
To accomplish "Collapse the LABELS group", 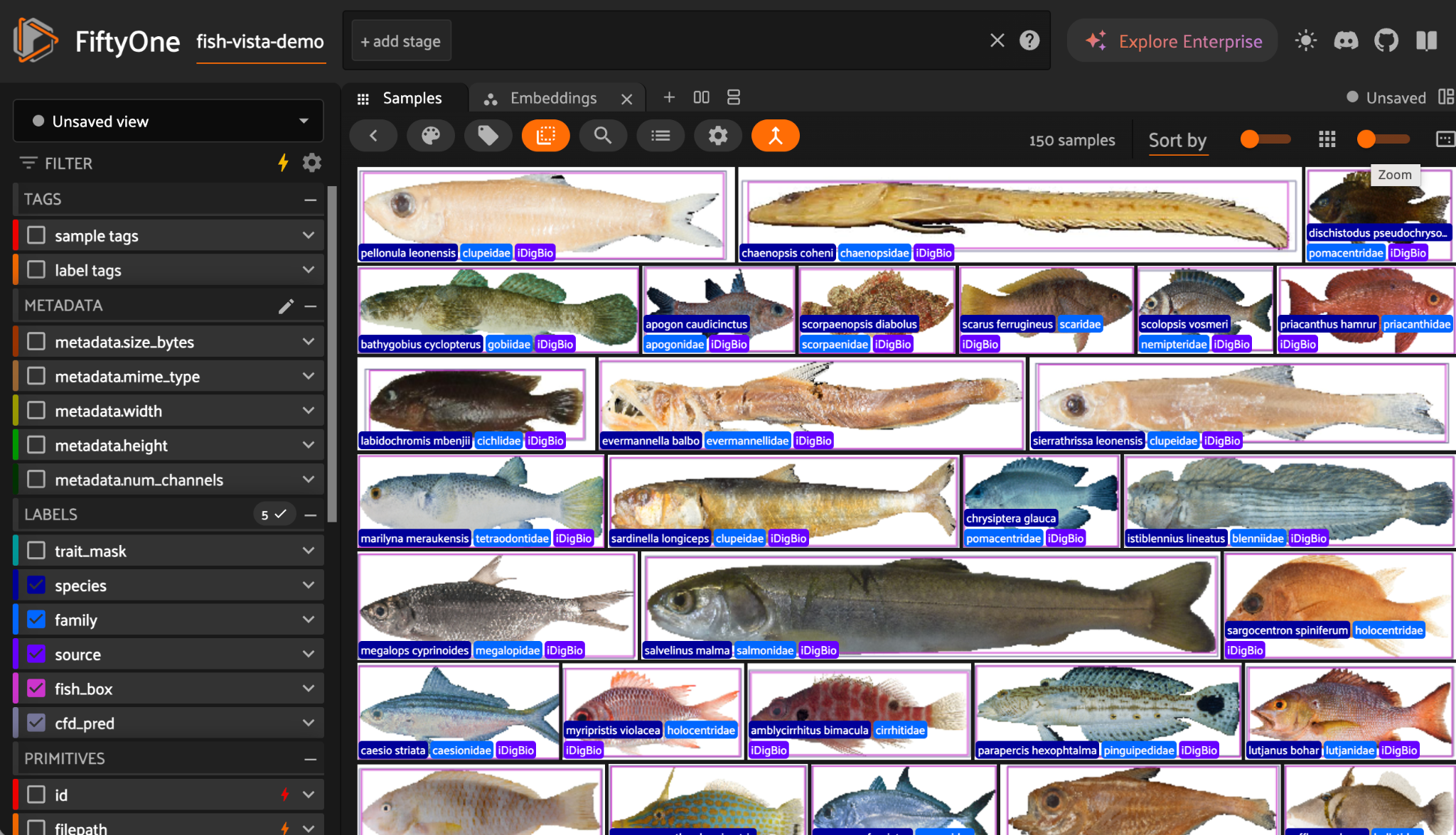I will 311,515.
